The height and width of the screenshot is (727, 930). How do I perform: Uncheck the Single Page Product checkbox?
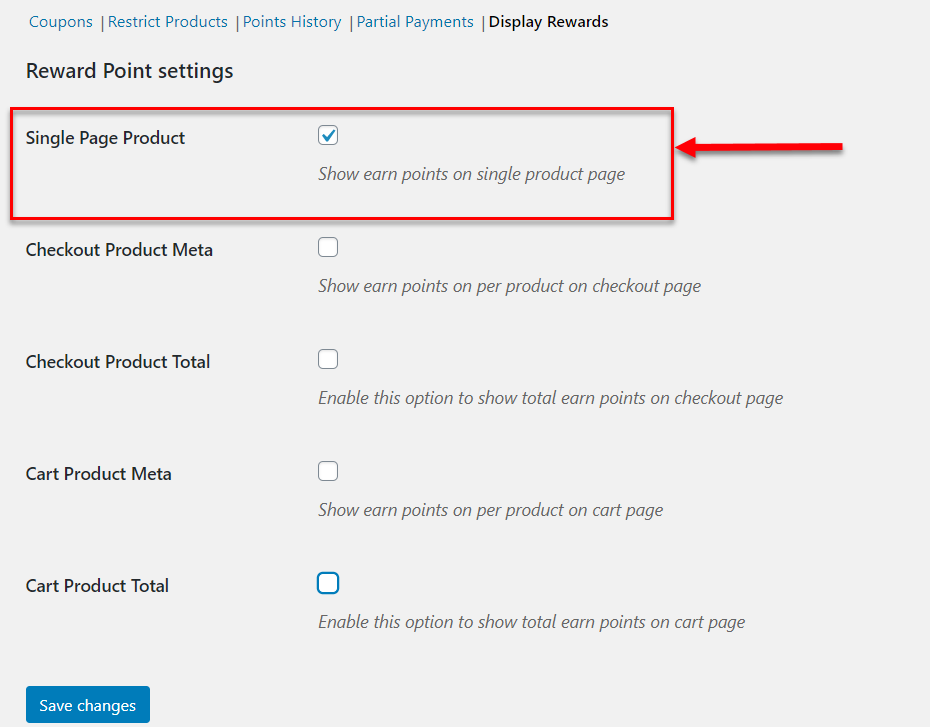click(x=328, y=135)
